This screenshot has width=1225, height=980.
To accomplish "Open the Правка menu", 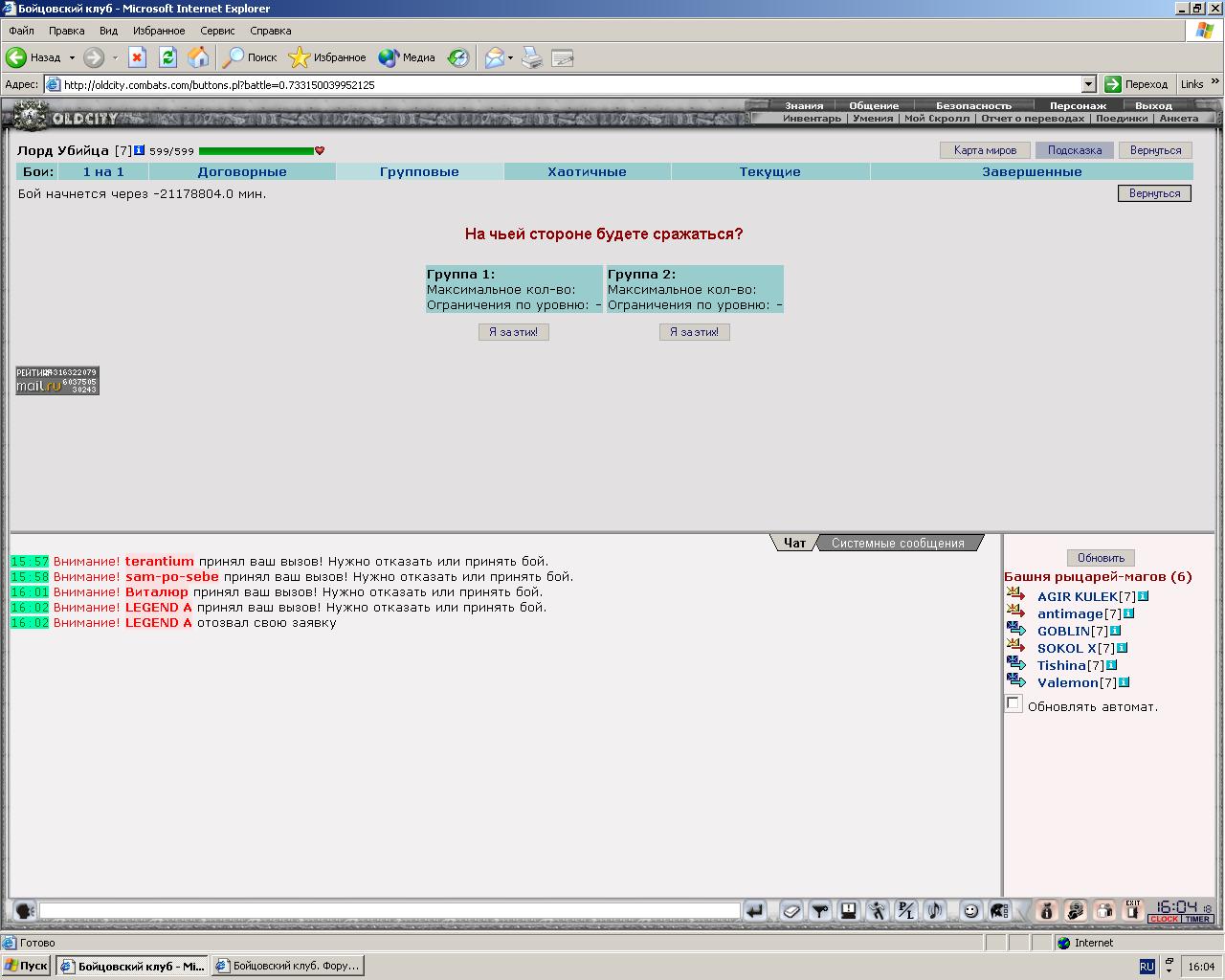I will click(x=66, y=31).
